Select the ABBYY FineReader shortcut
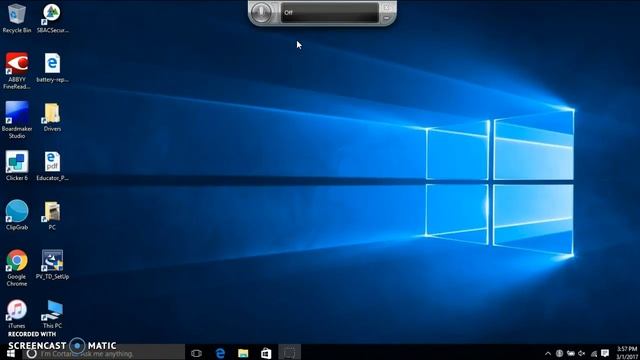Screen dimensions: 640x360 pos(17,71)
